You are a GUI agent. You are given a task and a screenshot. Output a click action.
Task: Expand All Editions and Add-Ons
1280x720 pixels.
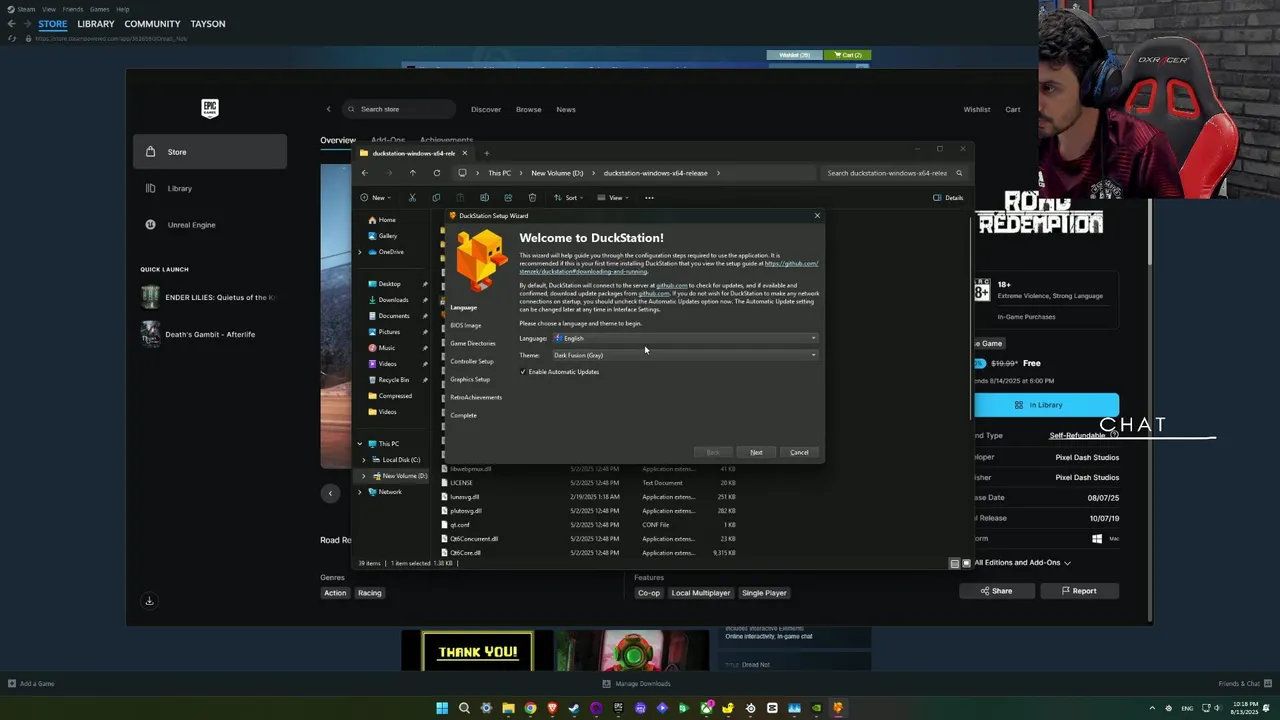[1022, 563]
